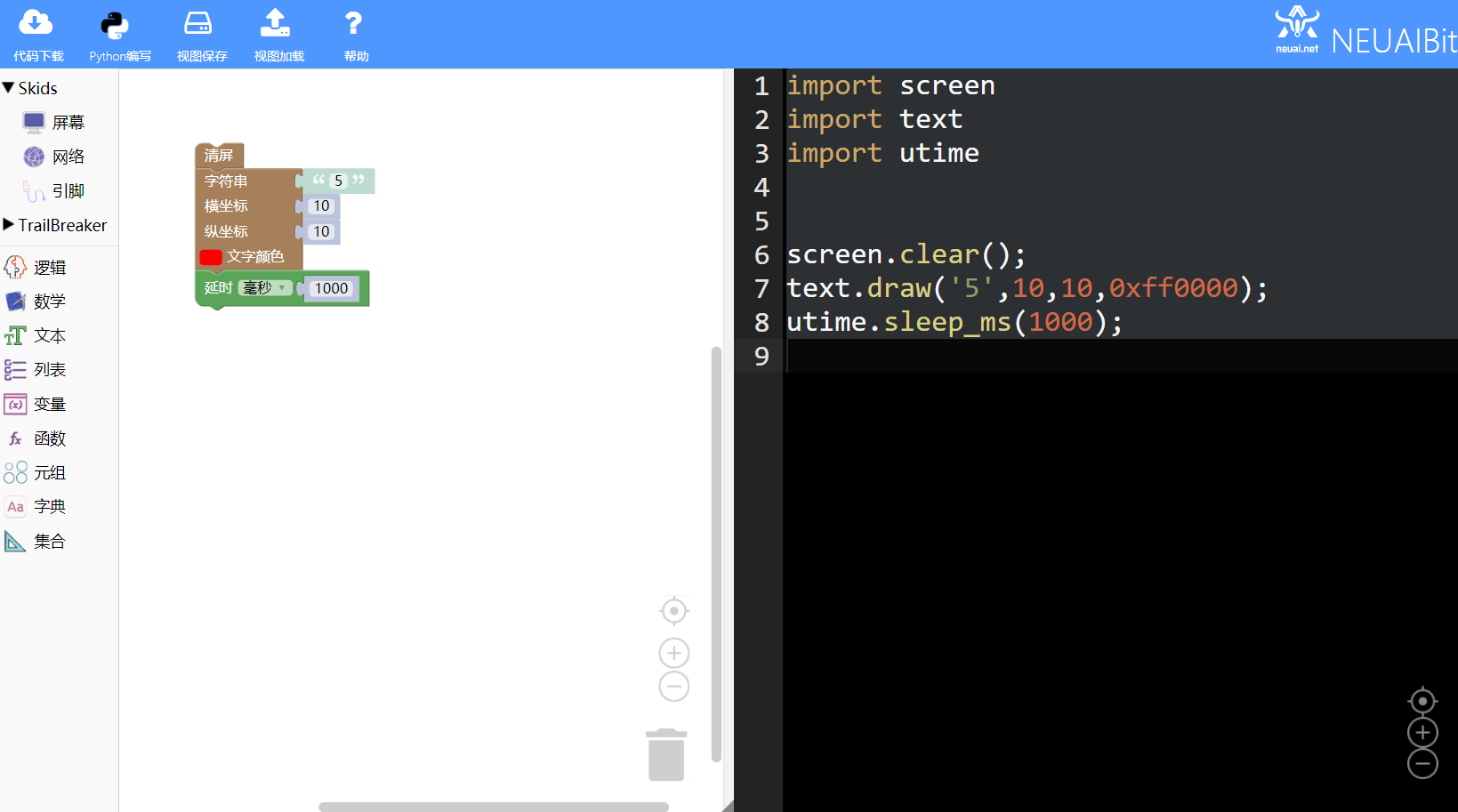This screenshot has width=1458, height=812.
Task: Click the workspace vertical scrollbar
Action: pos(716,554)
